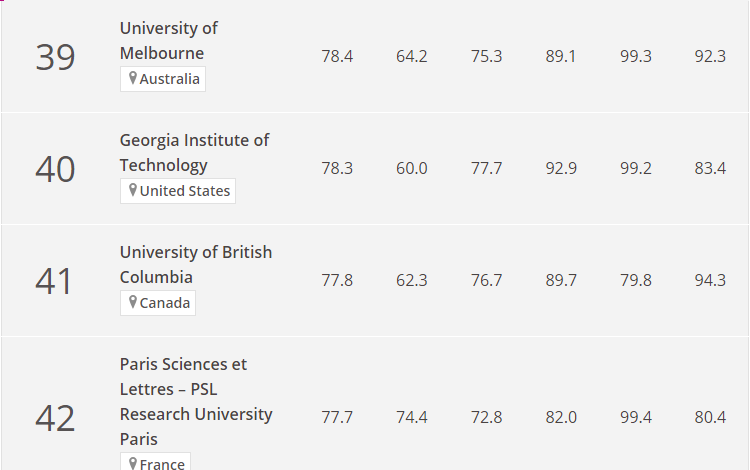This screenshot has height=470, width=750.
Task: Click rank number 42
Action: click(x=55, y=418)
